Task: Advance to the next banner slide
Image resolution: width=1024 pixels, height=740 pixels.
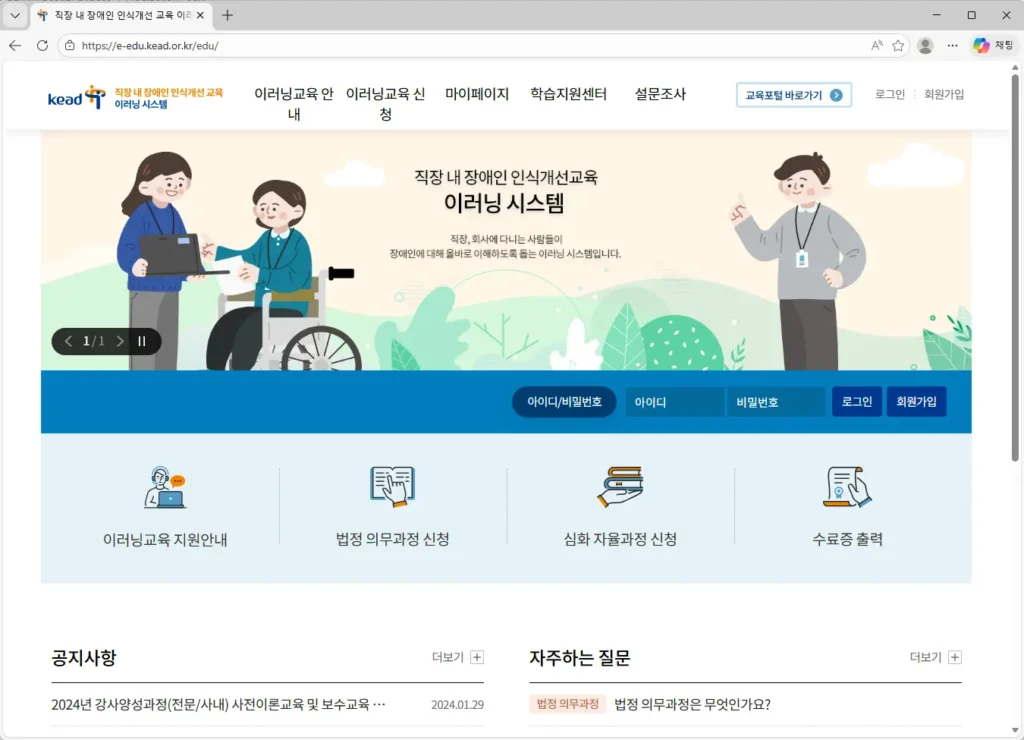Action: click(118, 341)
